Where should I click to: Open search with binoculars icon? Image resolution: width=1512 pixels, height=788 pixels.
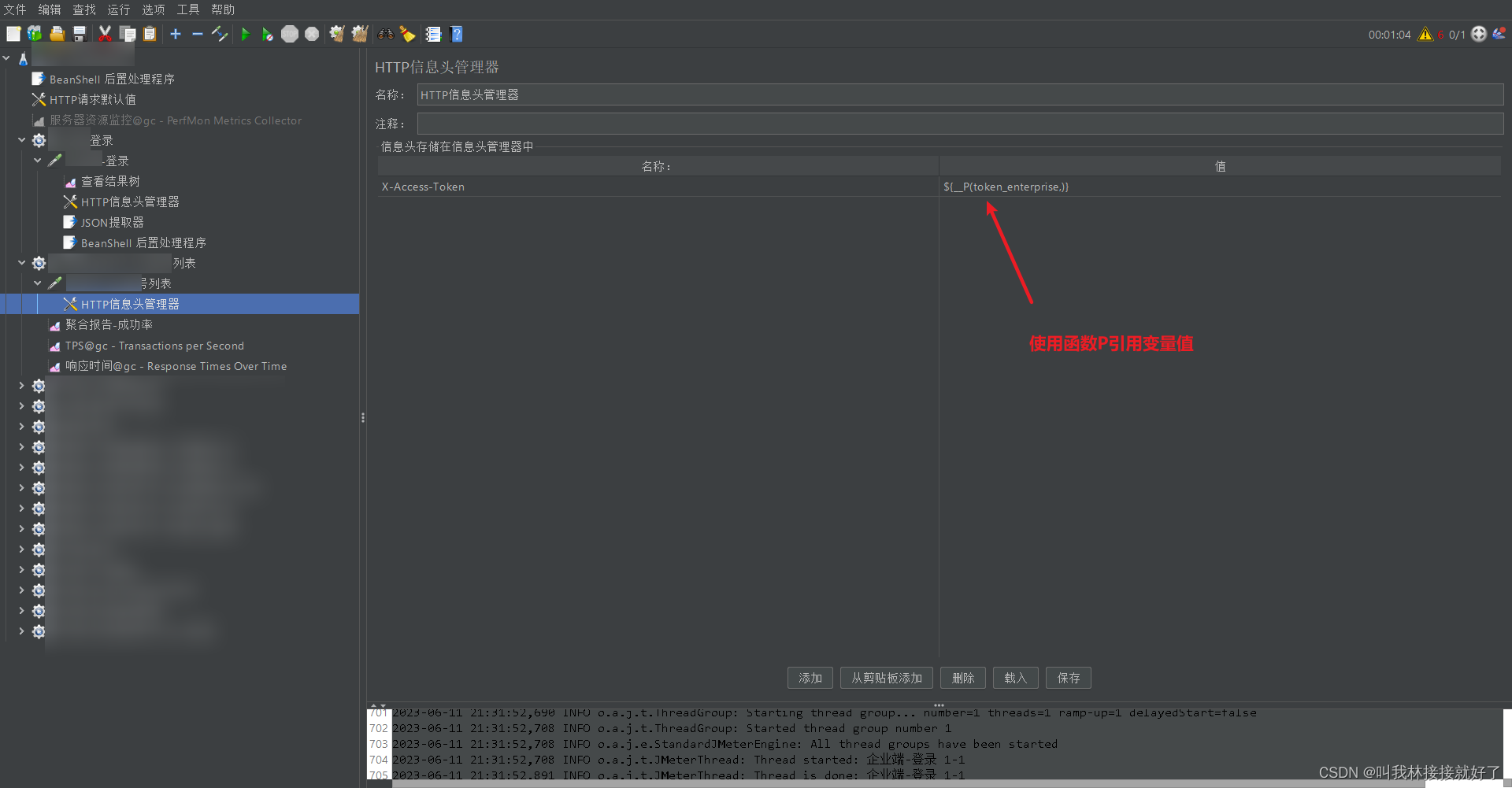[x=385, y=34]
